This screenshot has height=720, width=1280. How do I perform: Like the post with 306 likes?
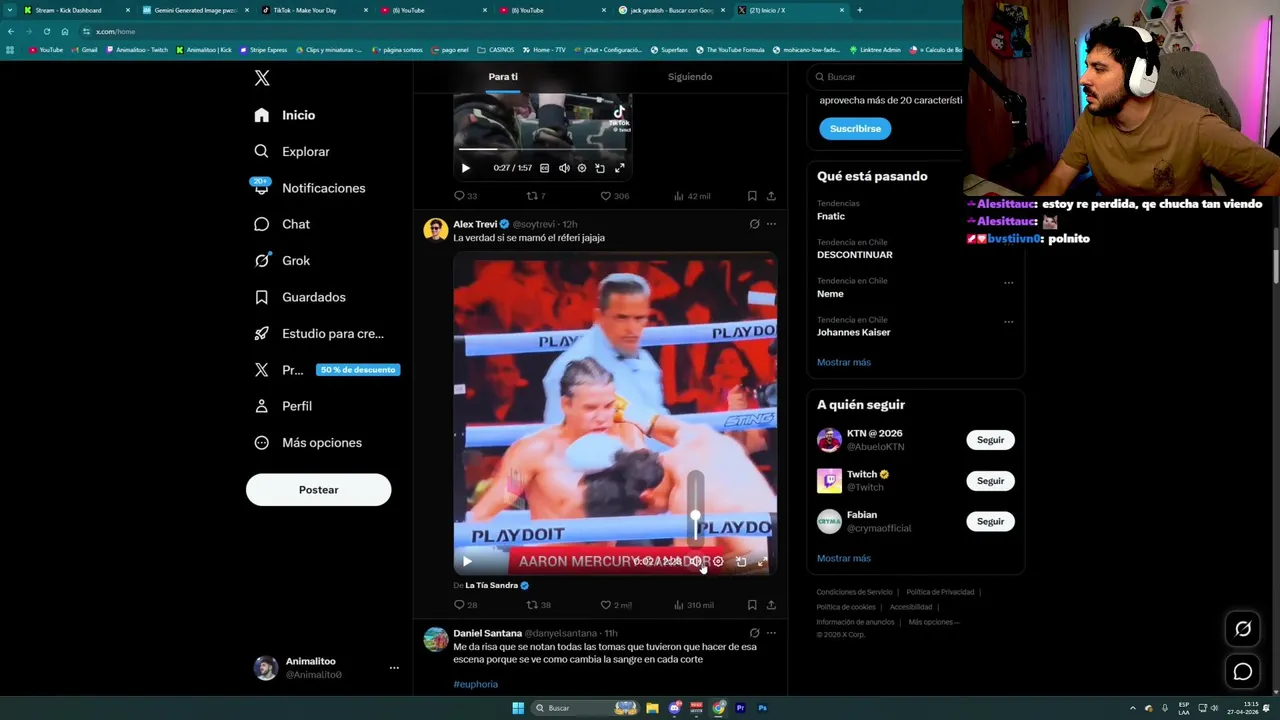(614, 196)
